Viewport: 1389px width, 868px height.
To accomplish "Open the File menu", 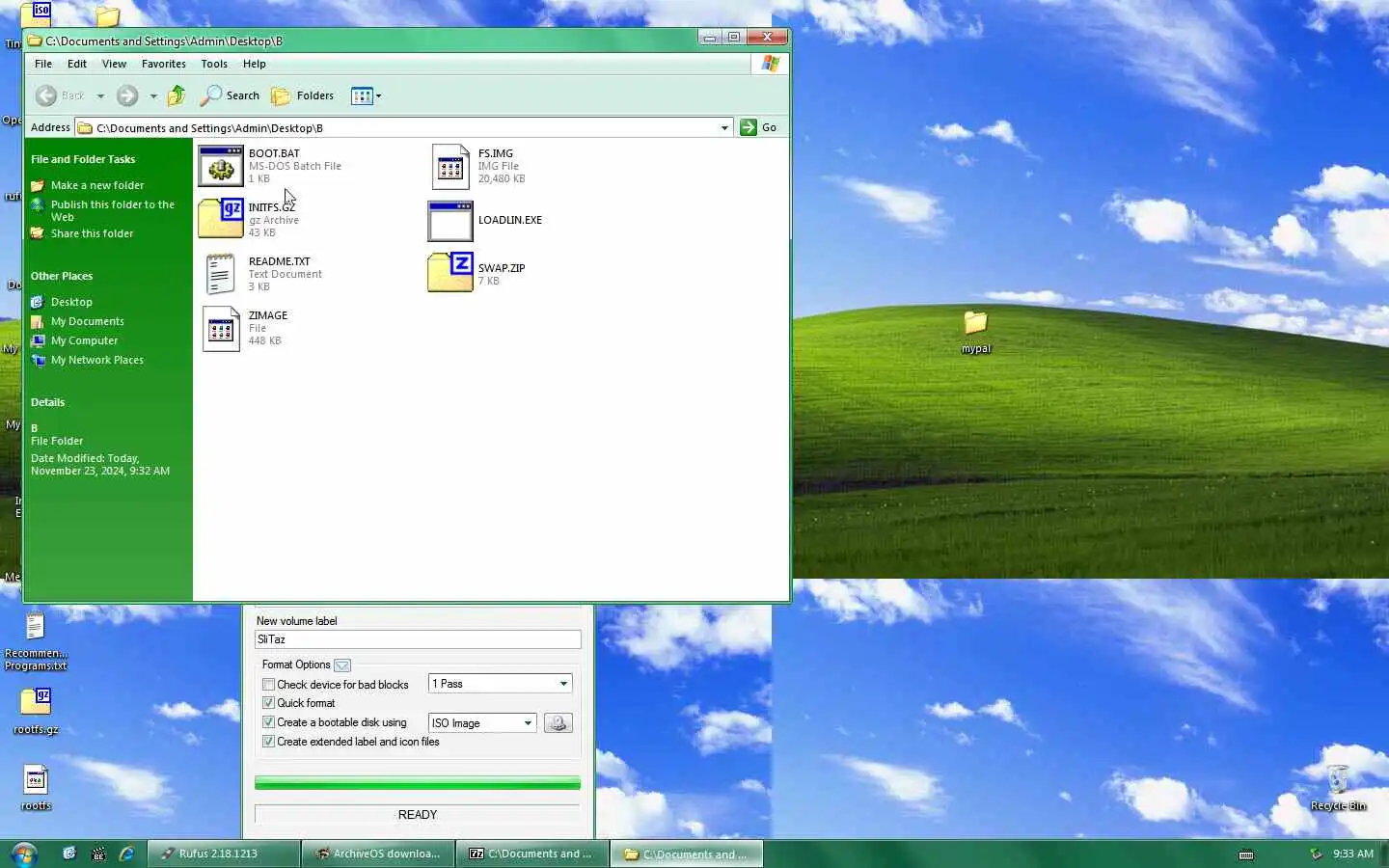I will 43,64.
